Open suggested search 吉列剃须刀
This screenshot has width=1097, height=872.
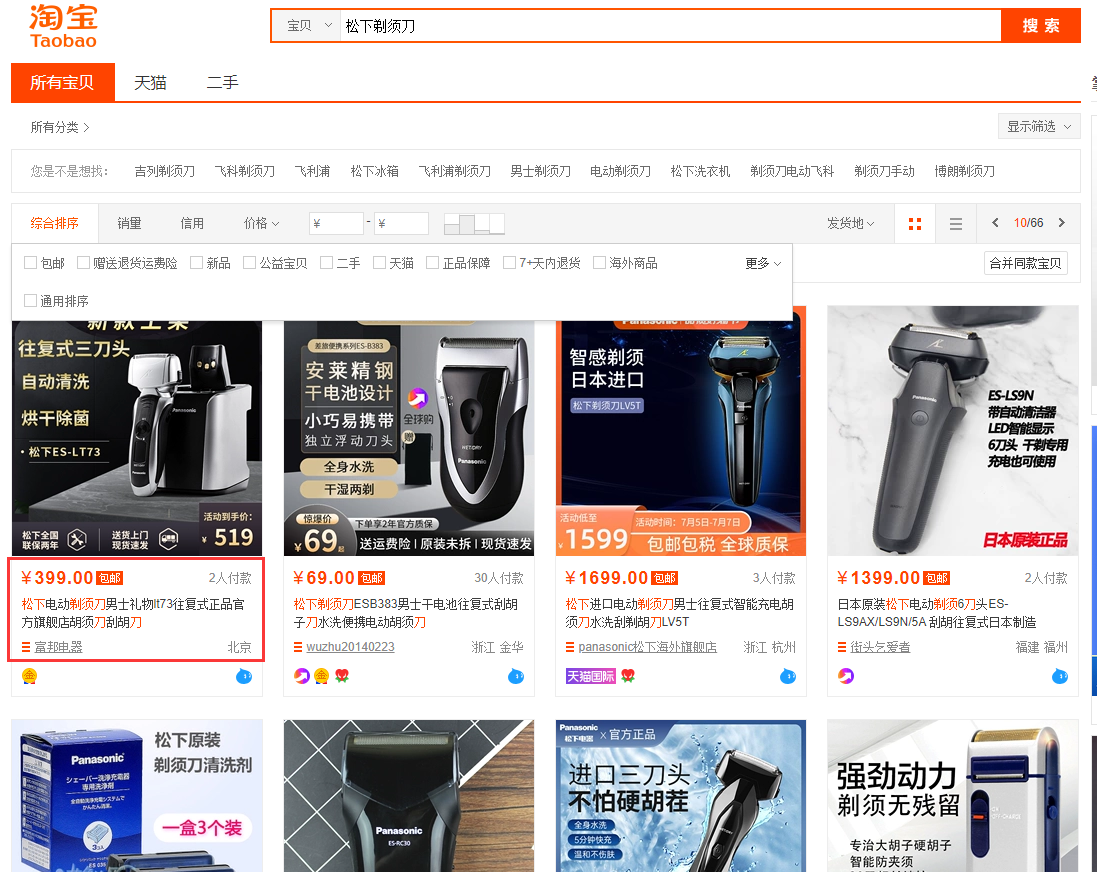(x=164, y=171)
